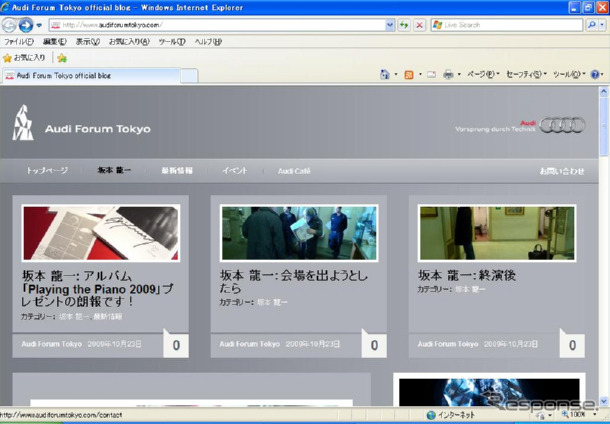
Task: Click the vertical scrollbar thumb
Action: [604, 126]
